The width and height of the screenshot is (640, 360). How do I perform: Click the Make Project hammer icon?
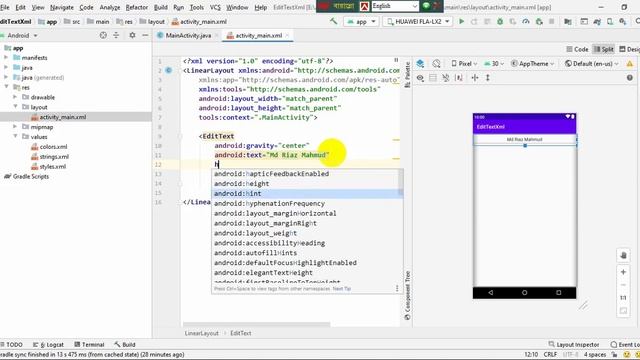pyautogui.click(x=333, y=21)
